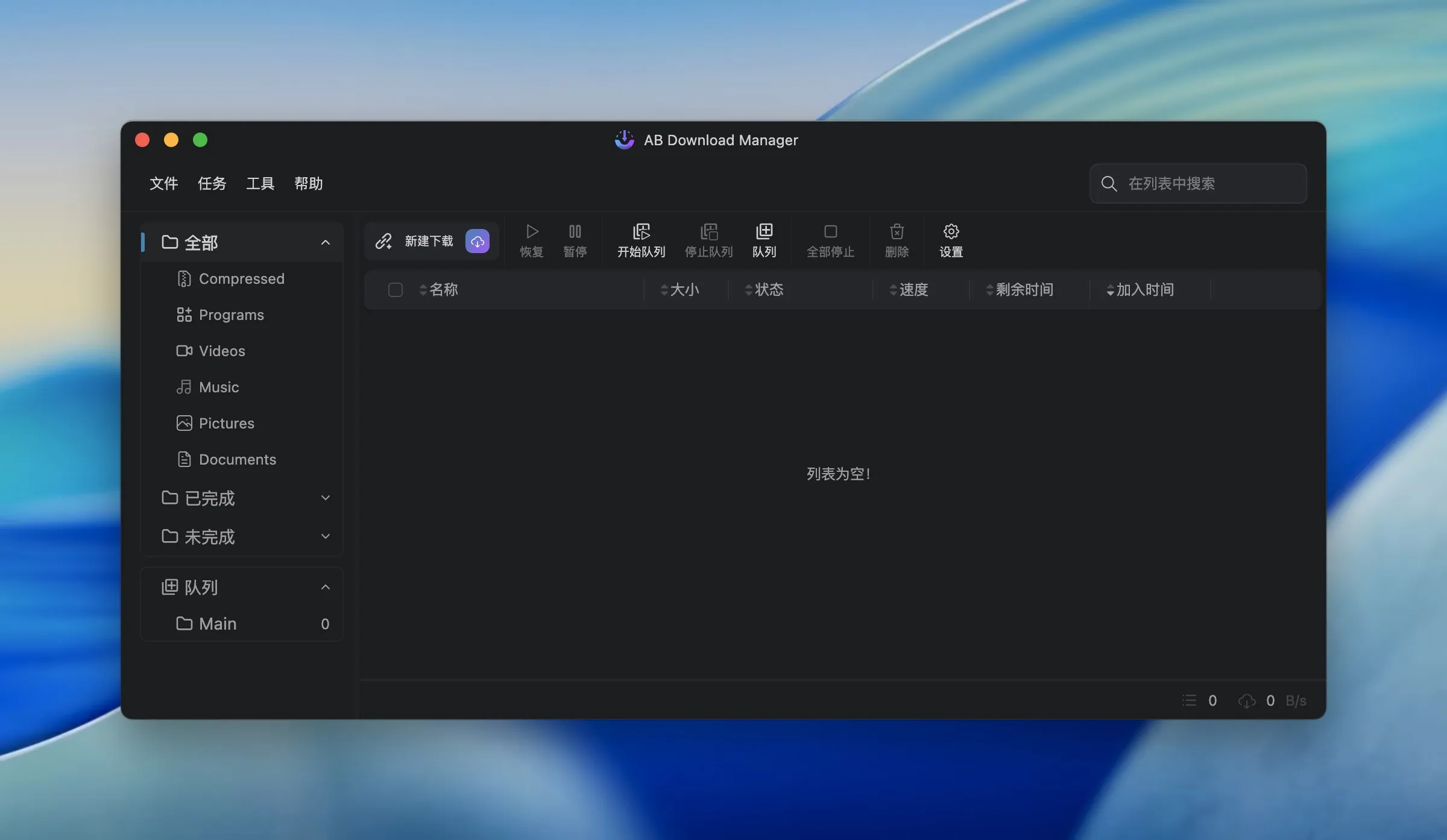This screenshot has height=840, width=1447.
Task: Click the 暂停 (pause) toolbar icon
Action: 575,240
